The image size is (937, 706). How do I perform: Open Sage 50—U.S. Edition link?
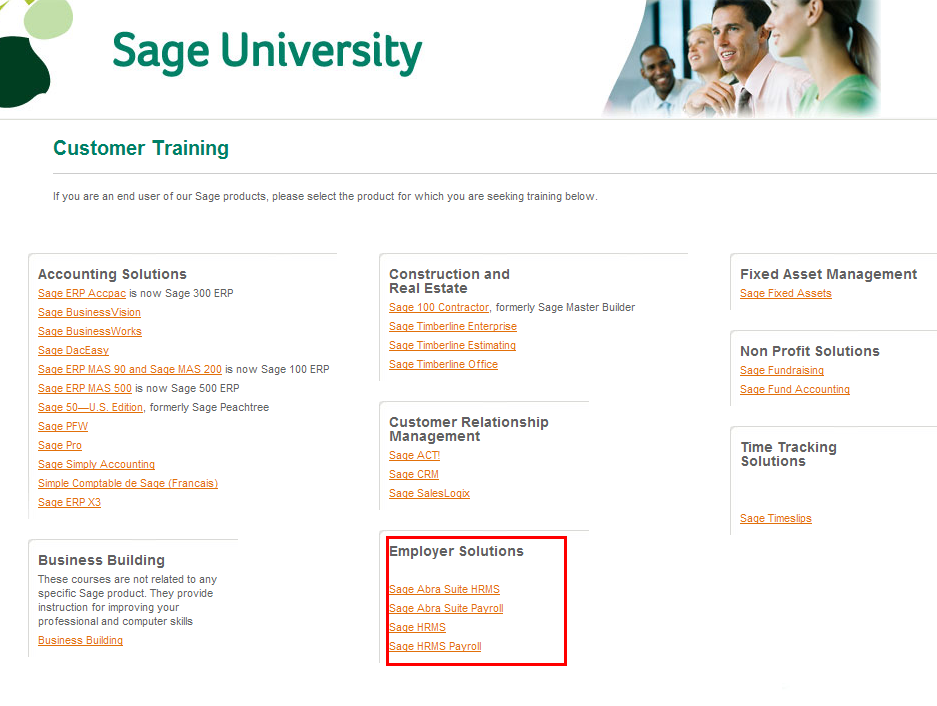pyautogui.click(x=91, y=407)
